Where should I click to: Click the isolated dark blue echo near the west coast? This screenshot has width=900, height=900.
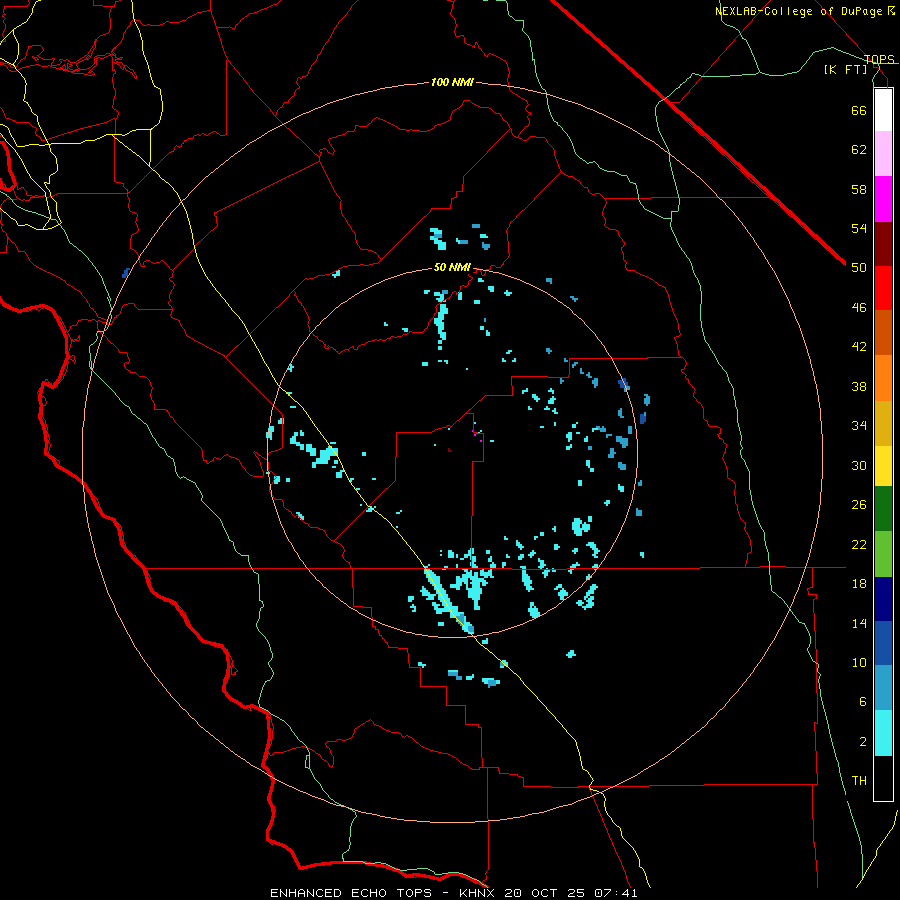point(126,273)
